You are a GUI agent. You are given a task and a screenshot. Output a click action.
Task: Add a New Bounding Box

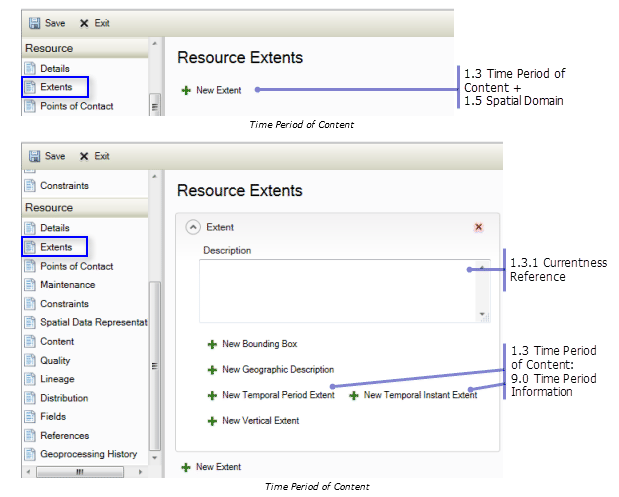pyautogui.click(x=253, y=344)
